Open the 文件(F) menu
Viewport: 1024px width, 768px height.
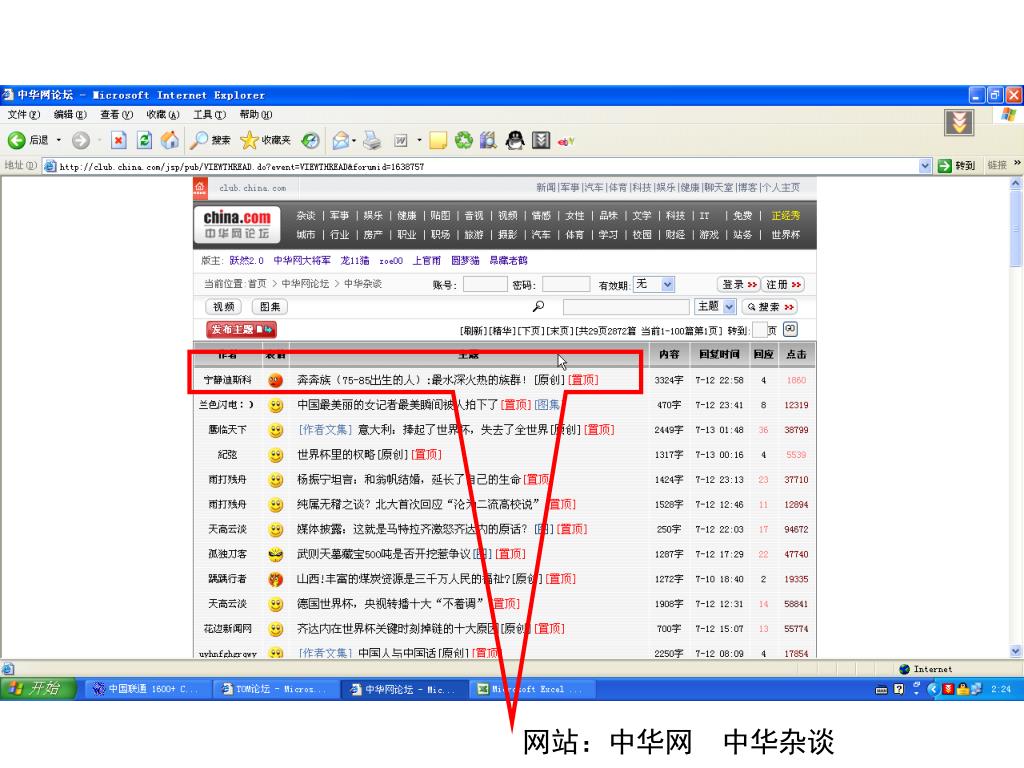24,115
